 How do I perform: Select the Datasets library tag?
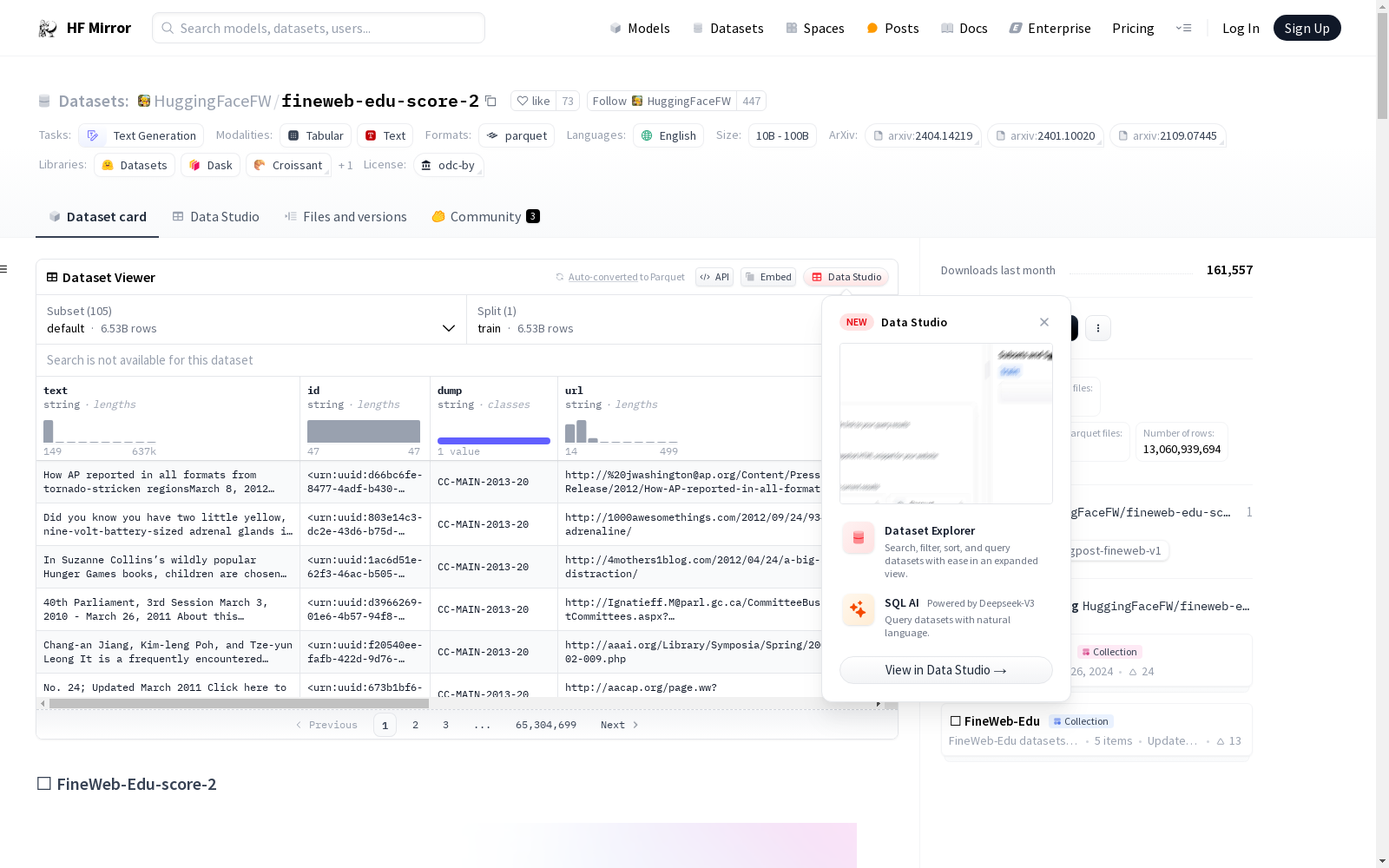(135, 165)
